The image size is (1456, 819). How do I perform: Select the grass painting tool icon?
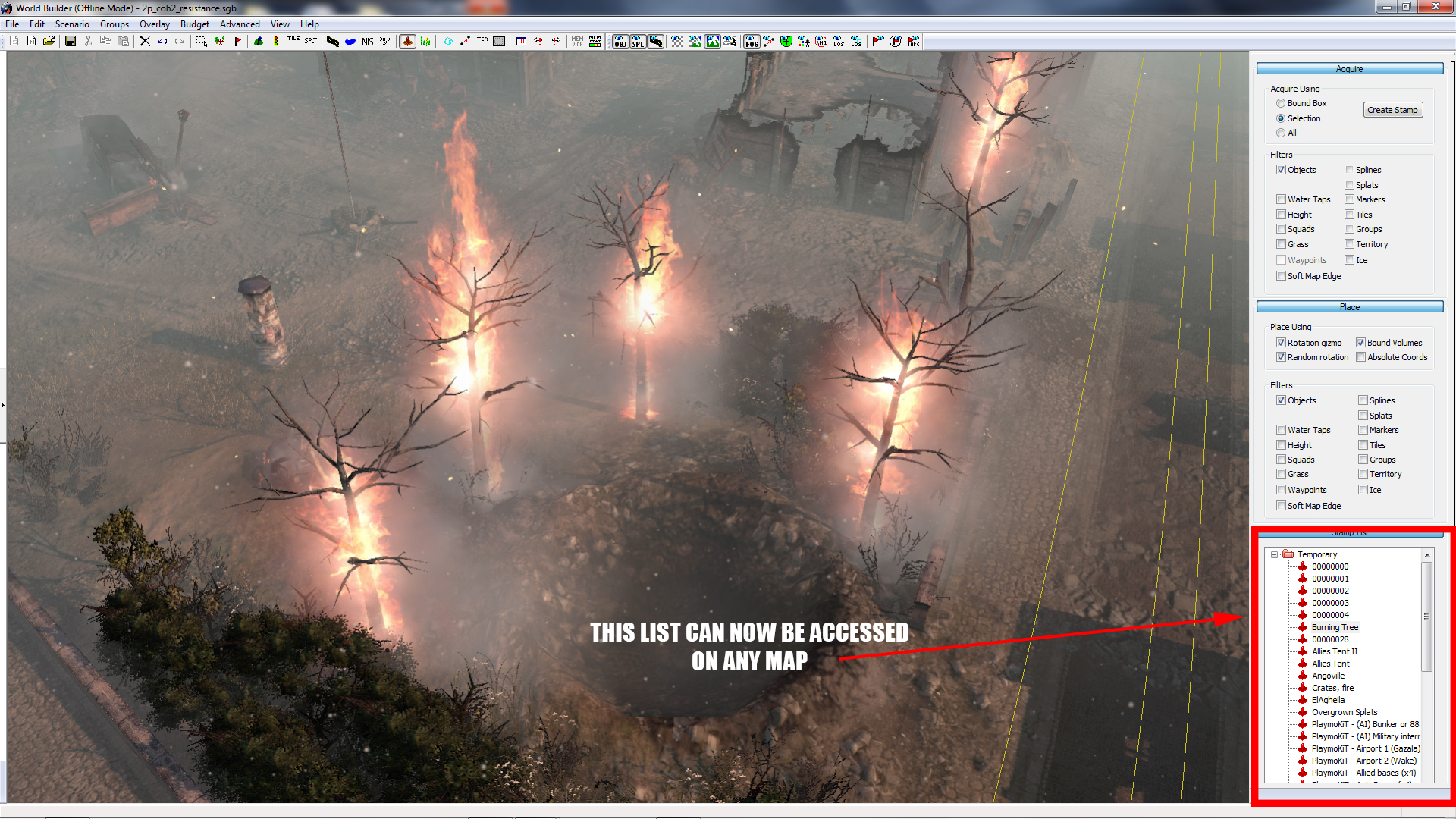click(425, 41)
